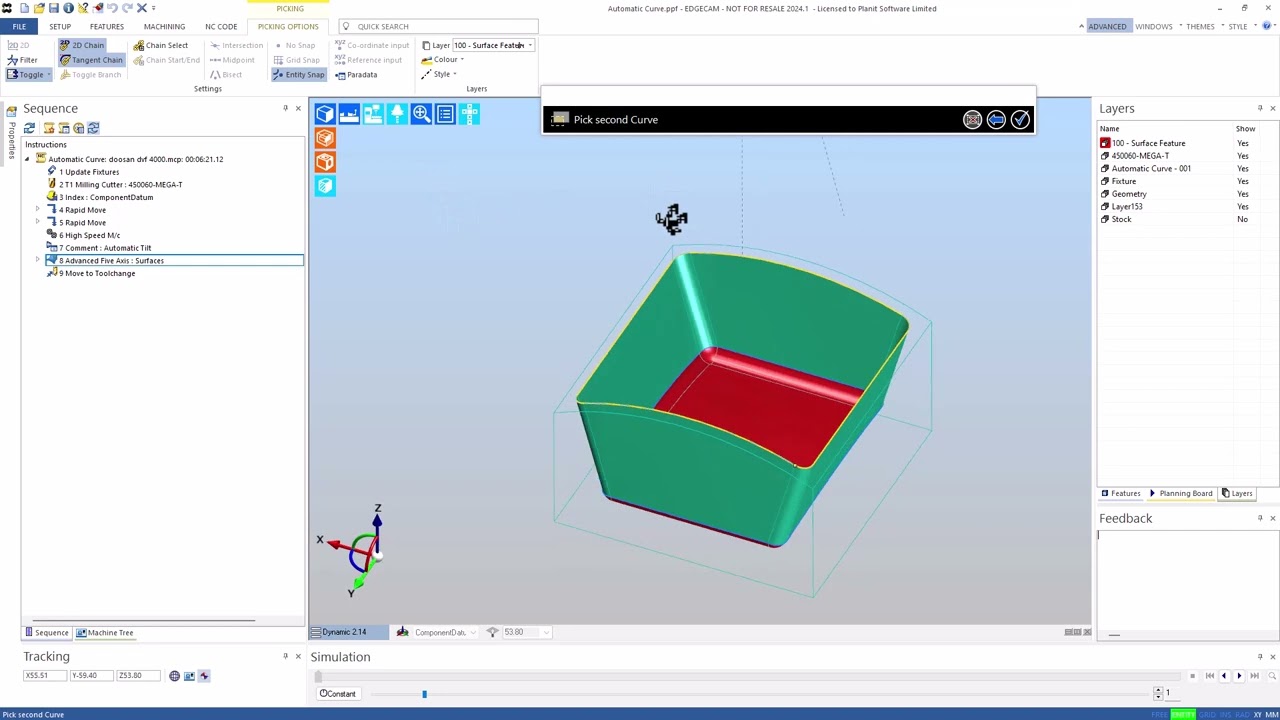Open the Style dropdown

tap(439, 74)
